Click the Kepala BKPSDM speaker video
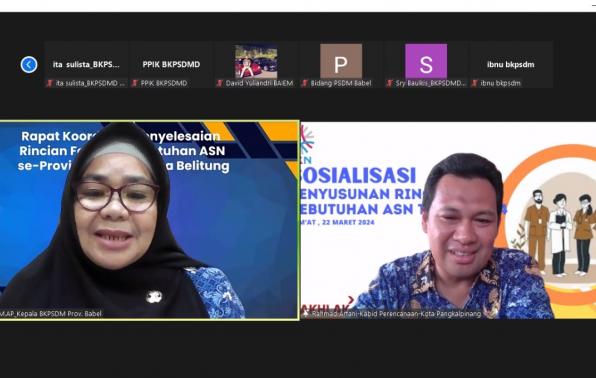596x378 pixels. pyautogui.click(x=149, y=220)
